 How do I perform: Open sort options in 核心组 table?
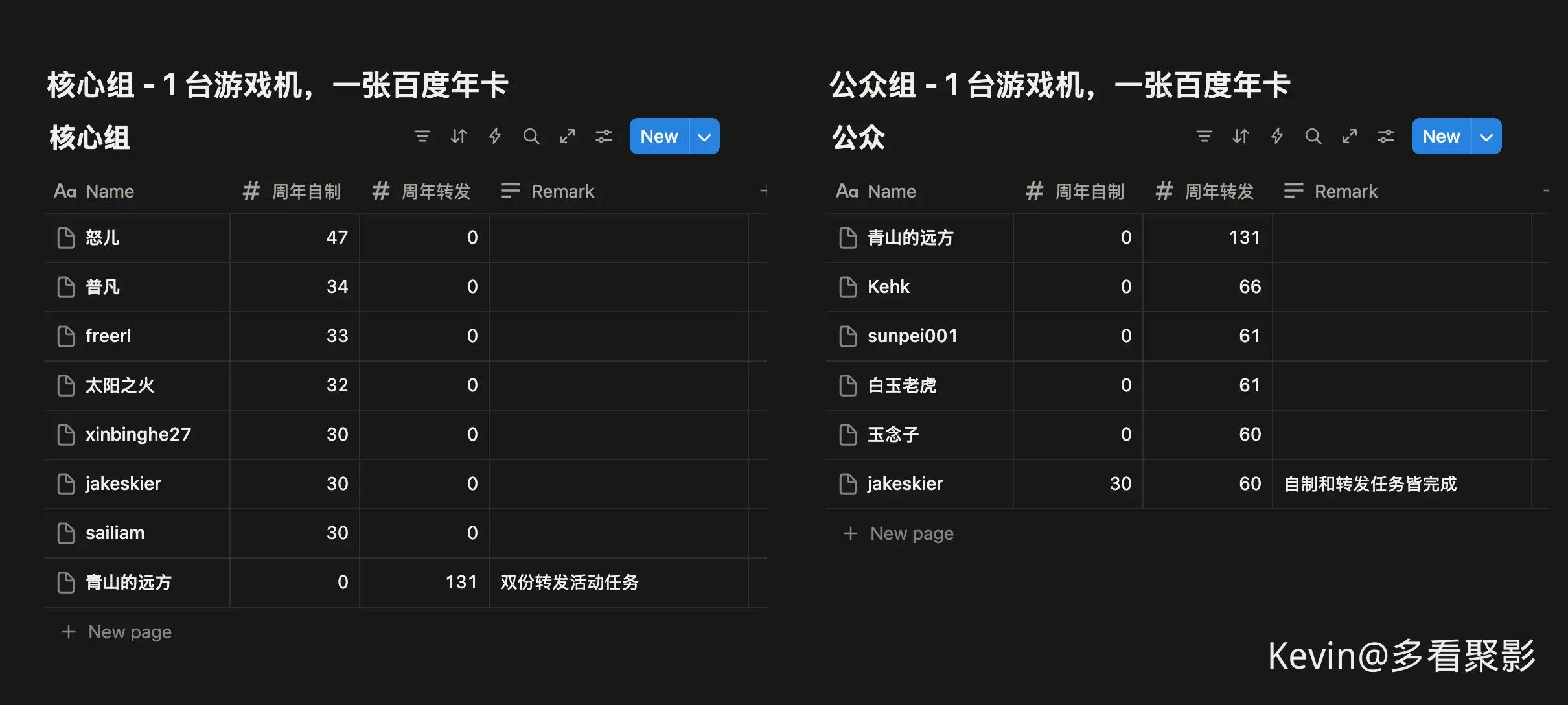pyautogui.click(x=459, y=136)
